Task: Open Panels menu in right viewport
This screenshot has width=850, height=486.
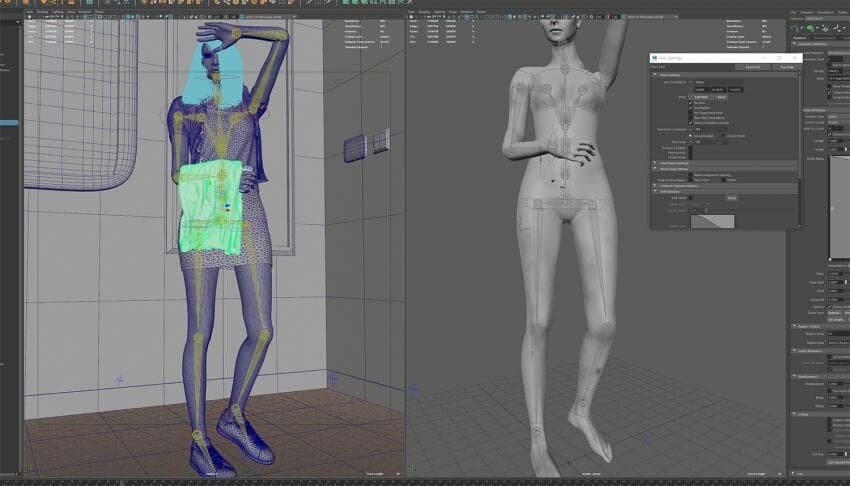Action: pos(482,12)
